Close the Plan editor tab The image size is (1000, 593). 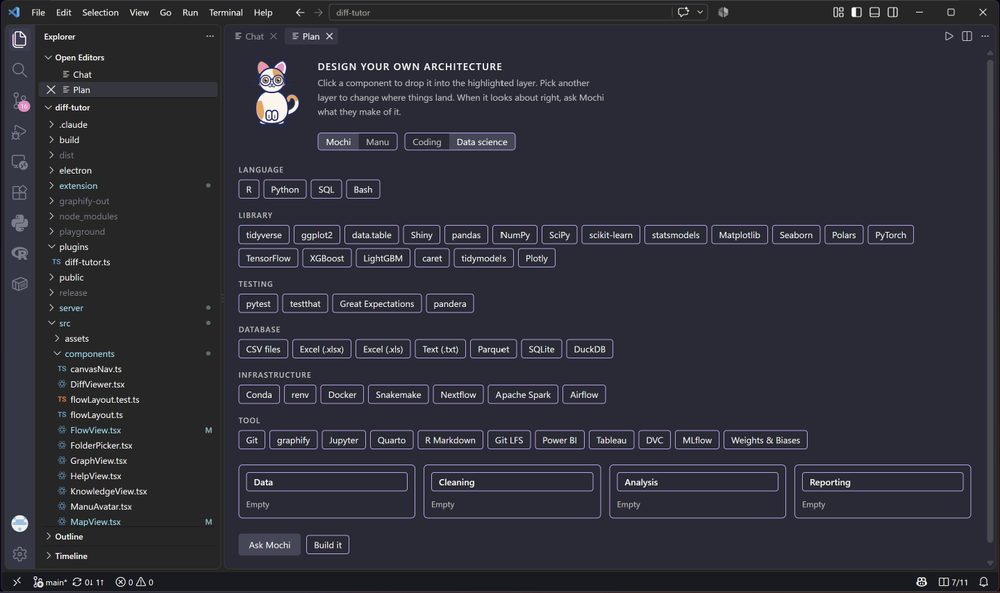click(329, 36)
